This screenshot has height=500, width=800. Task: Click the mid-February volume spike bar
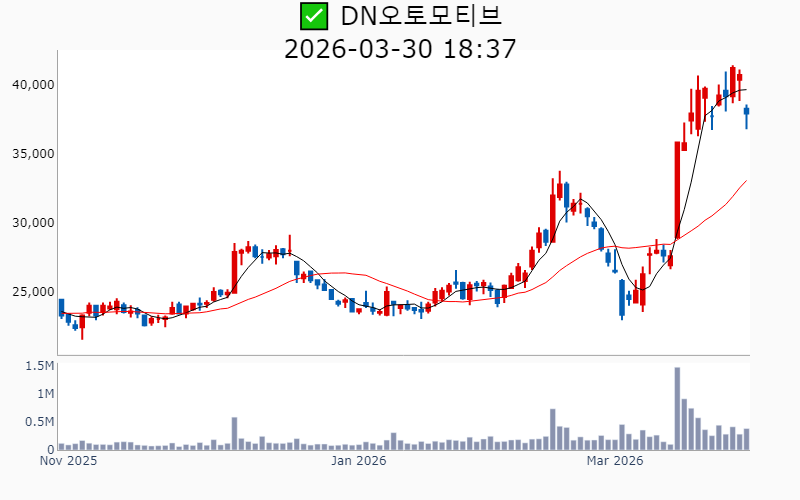pyautogui.click(x=552, y=430)
